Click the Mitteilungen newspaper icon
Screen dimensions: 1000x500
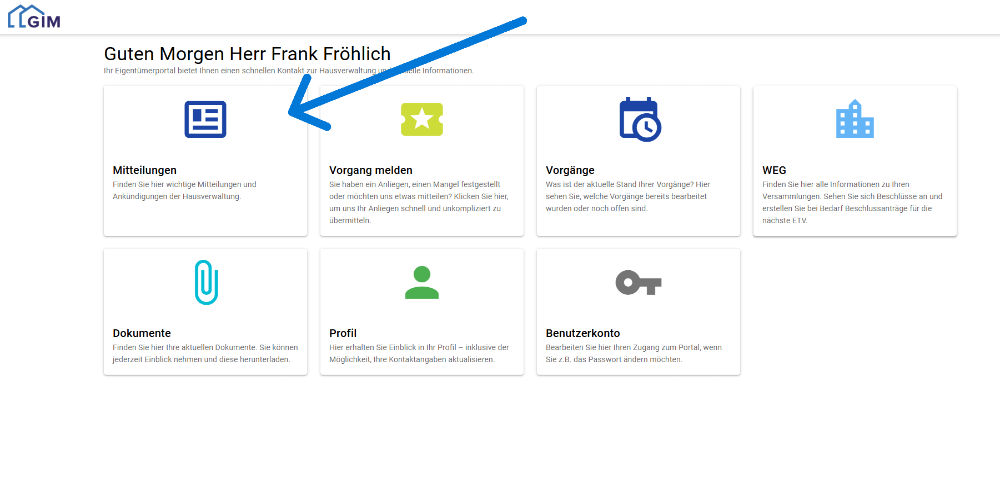tap(205, 119)
